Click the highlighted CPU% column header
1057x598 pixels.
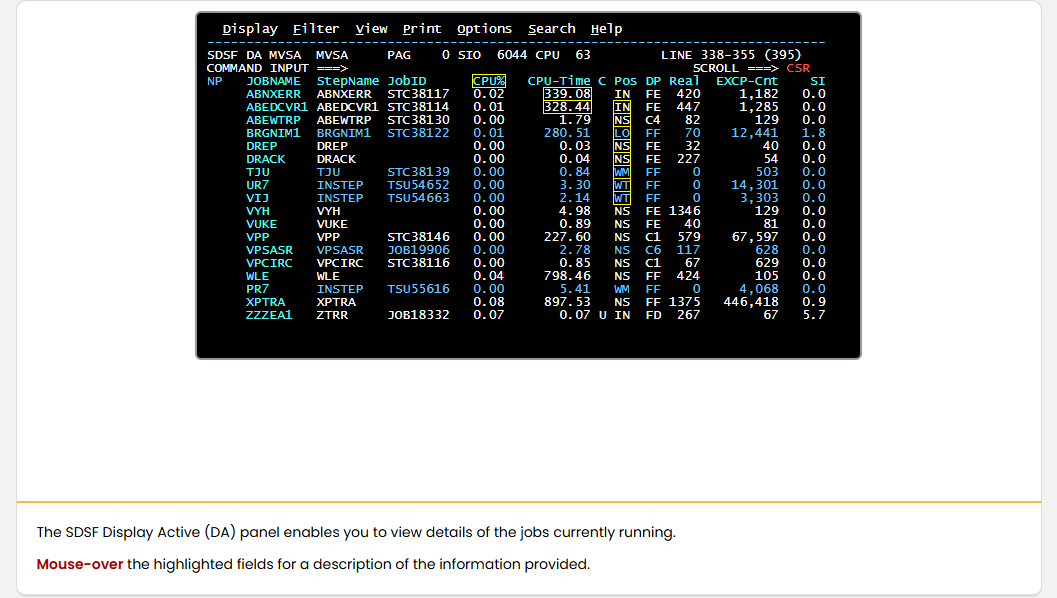[x=489, y=81]
